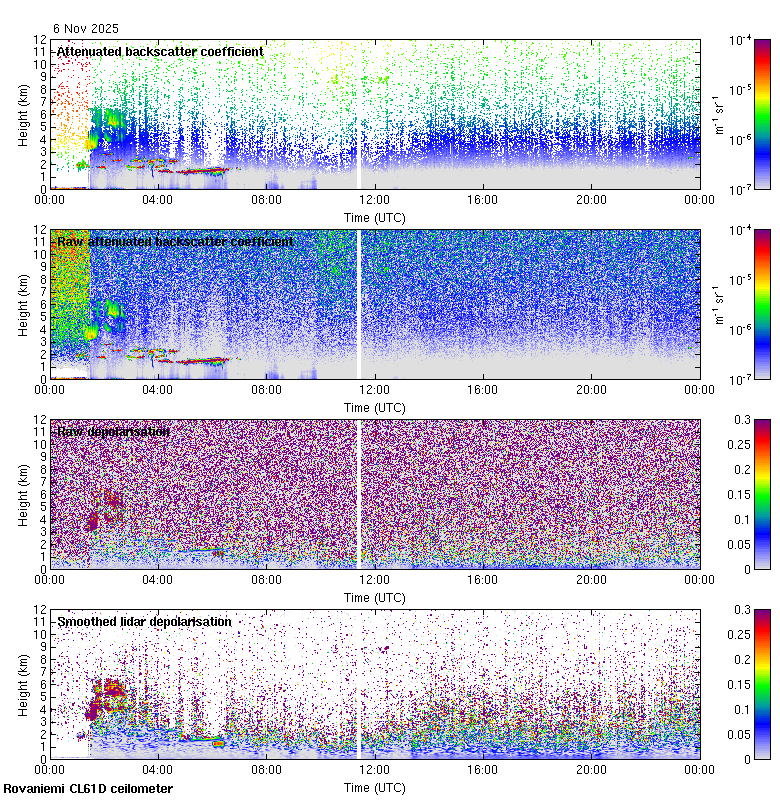Click the "Raw depolarisation" plot title
Image resolution: width=780 pixels, height=800 pixels.
tap(113, 431)
